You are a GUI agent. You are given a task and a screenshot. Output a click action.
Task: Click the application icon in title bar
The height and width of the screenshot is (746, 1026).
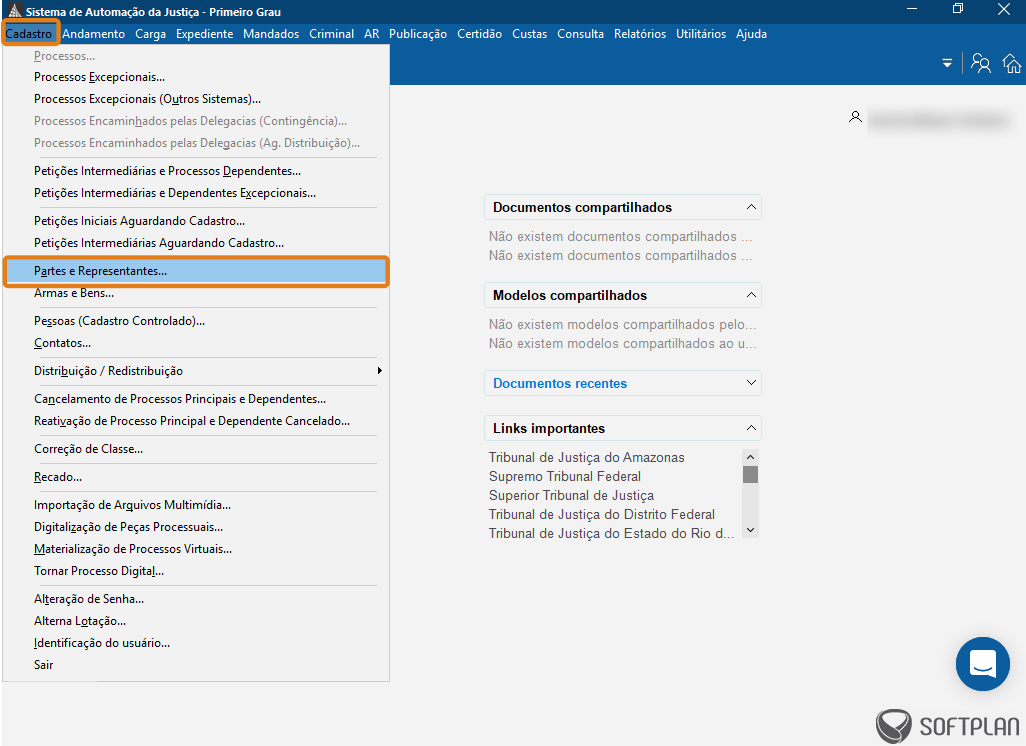(13, 11)
